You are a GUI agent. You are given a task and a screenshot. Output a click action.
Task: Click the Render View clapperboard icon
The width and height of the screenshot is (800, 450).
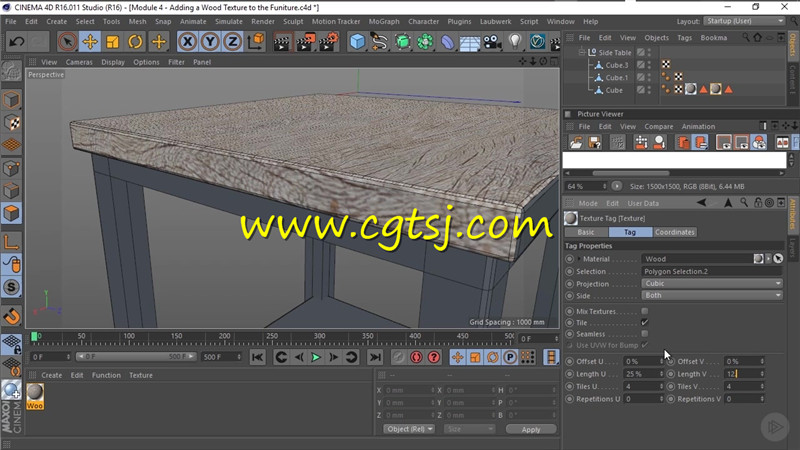pyautogui.click(x=282, y=42)
